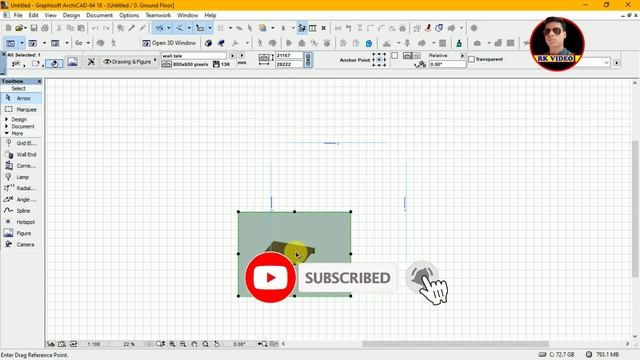Click the Undo icon
The image size is (640, 360).
tap(95, 28)
